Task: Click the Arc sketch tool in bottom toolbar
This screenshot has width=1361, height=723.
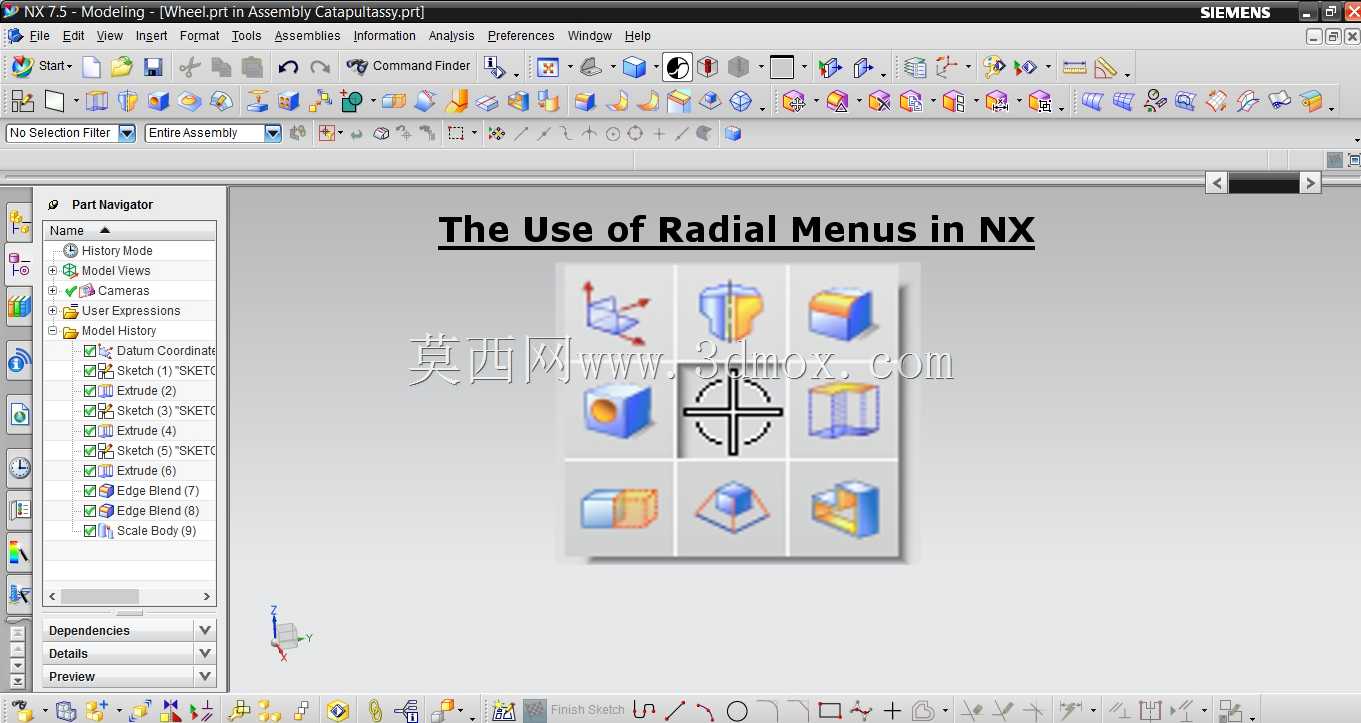Action: [x=705, y=711]
